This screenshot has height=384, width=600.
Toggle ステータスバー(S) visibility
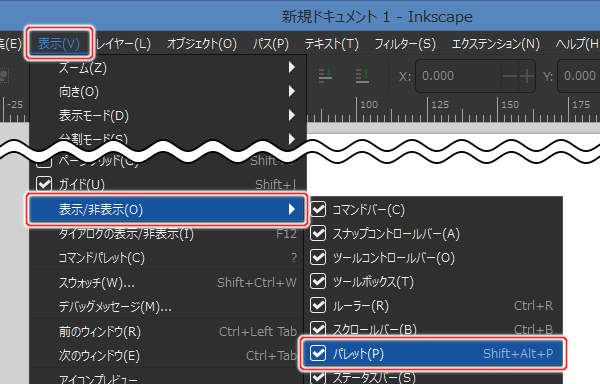[x=318, y=377]
